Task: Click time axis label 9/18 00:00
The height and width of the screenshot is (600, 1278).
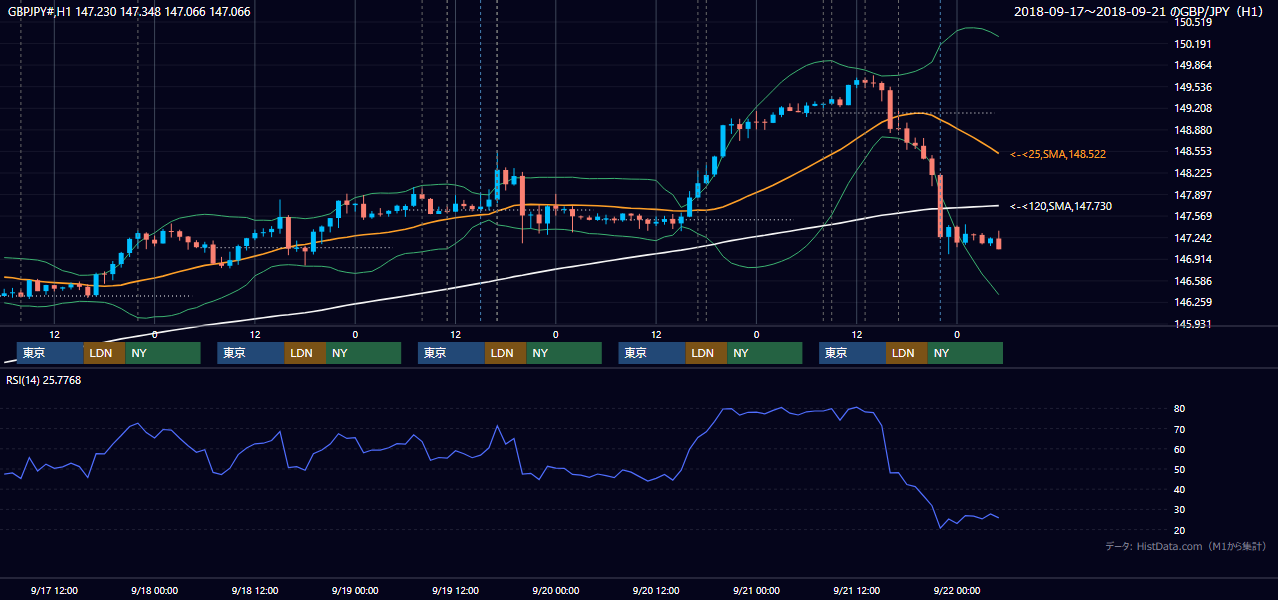Action: pos(154,591)
